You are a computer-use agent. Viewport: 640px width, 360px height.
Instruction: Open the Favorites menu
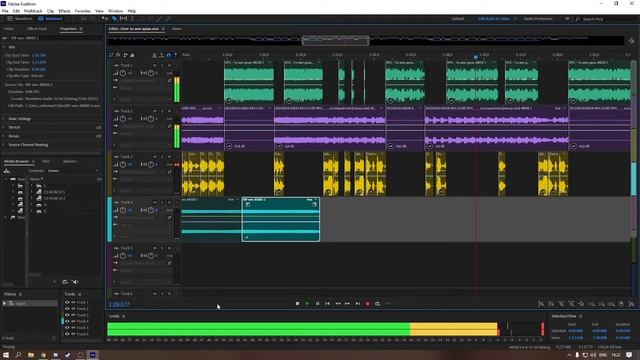click(82, 11)
